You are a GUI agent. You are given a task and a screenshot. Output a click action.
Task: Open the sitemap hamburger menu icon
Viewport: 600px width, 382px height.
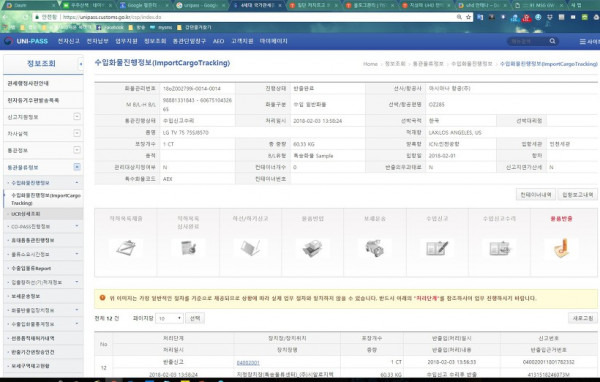[x=582, y=41]
